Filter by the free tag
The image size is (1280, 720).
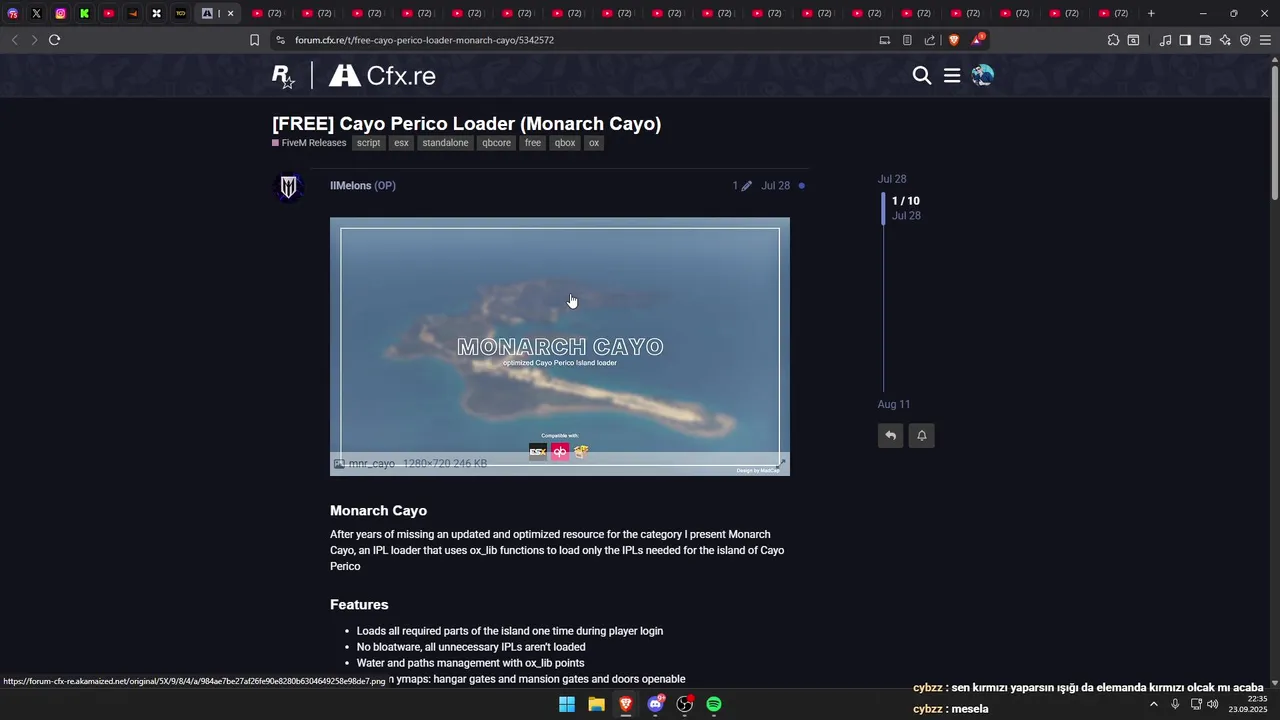(533, 143)
